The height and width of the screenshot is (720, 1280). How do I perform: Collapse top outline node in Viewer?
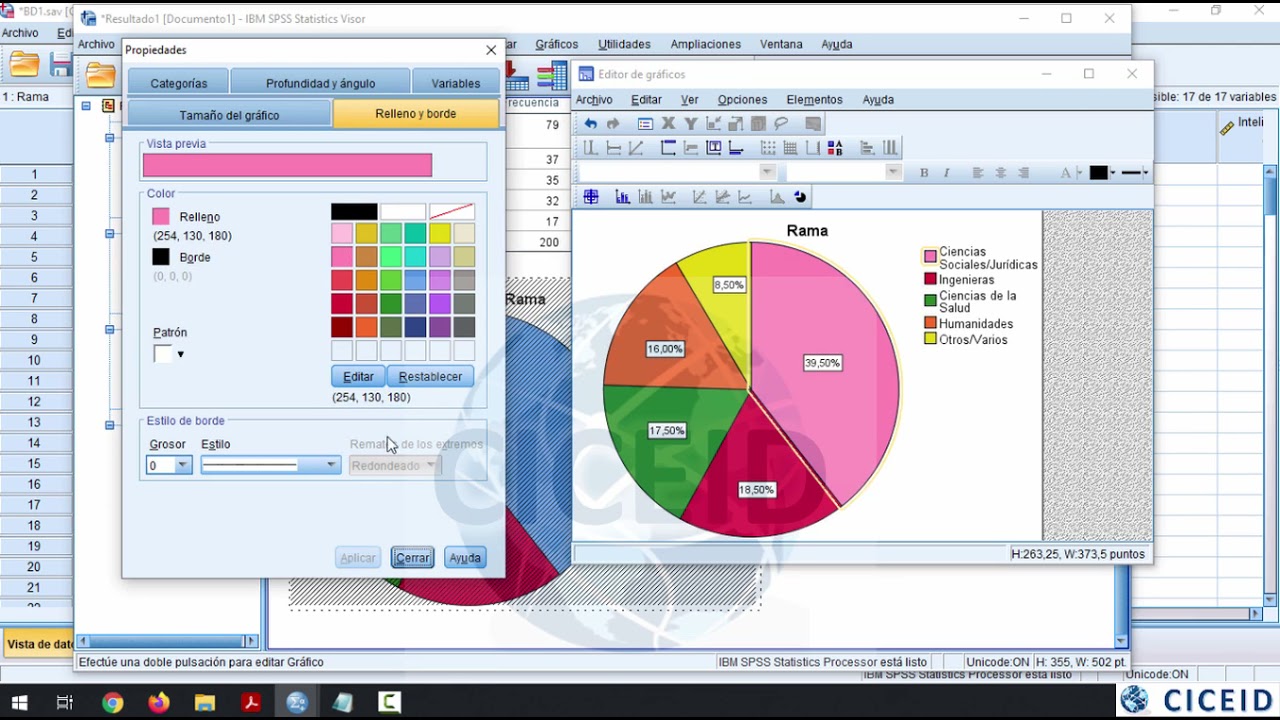86,106
